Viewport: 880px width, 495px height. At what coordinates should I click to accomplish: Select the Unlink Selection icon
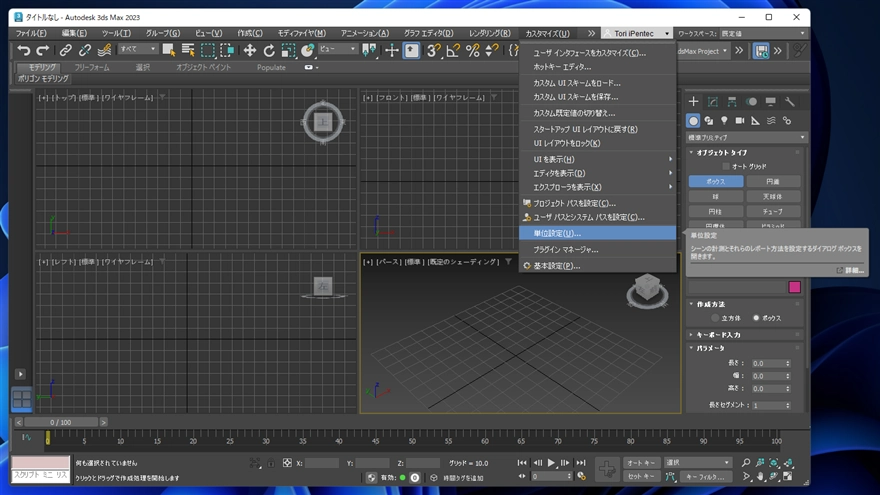tap(85, 51)
